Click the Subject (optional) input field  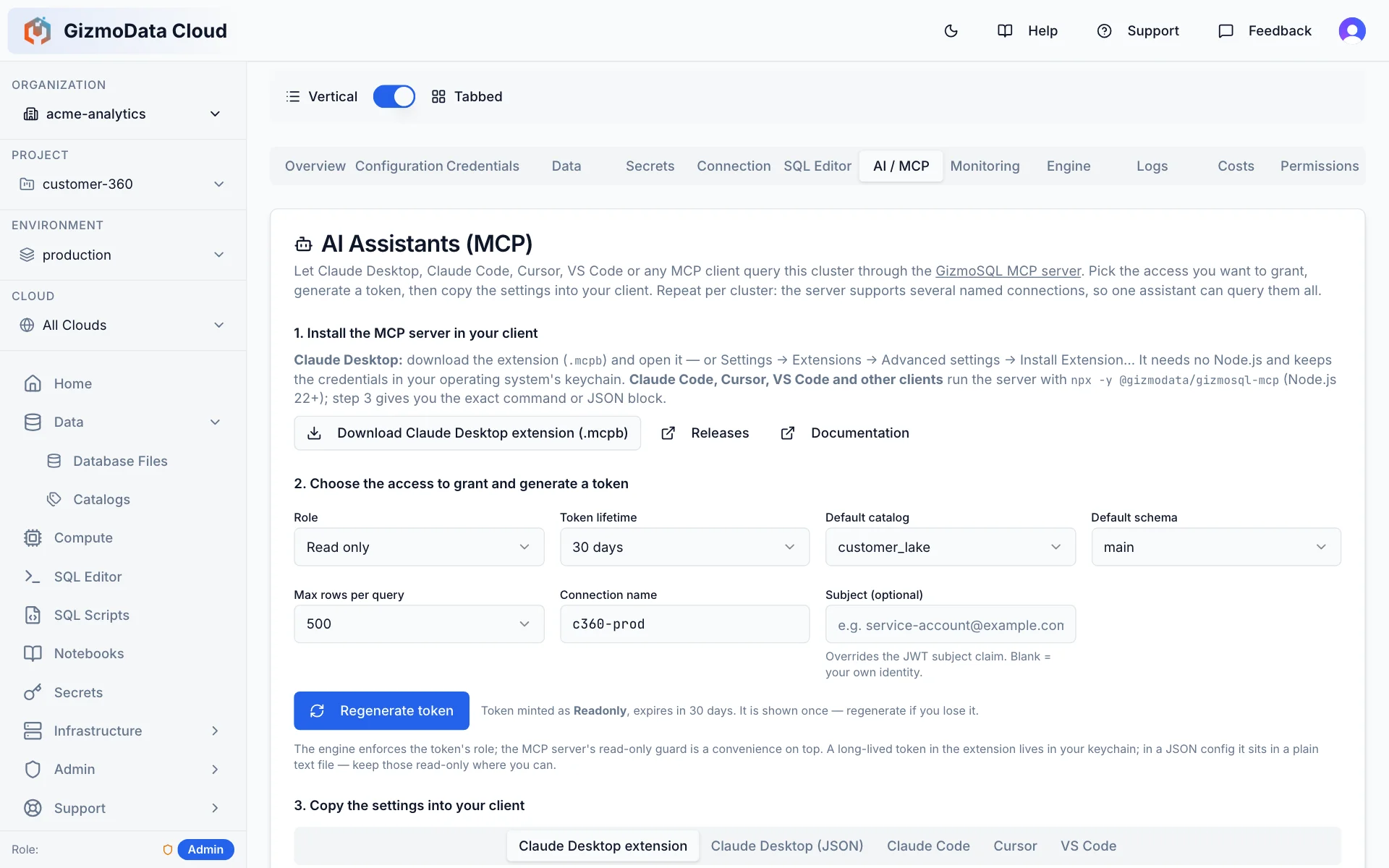[x=951, y=624]
